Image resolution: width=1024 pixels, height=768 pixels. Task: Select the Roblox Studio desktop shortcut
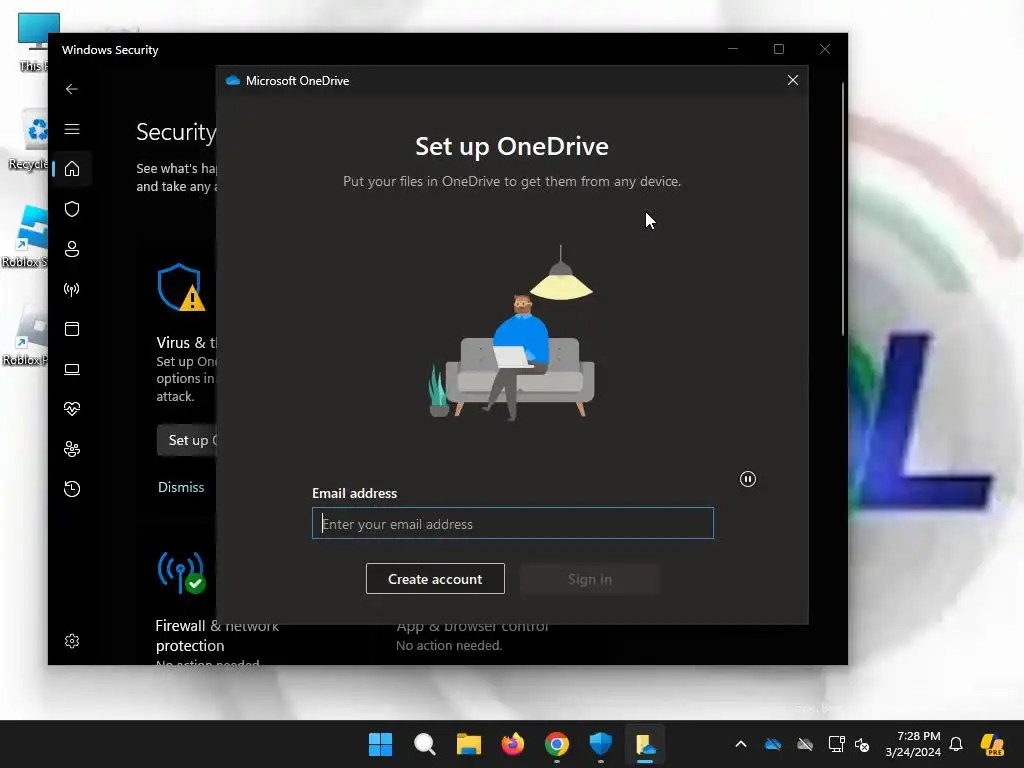tap(26, 236)
